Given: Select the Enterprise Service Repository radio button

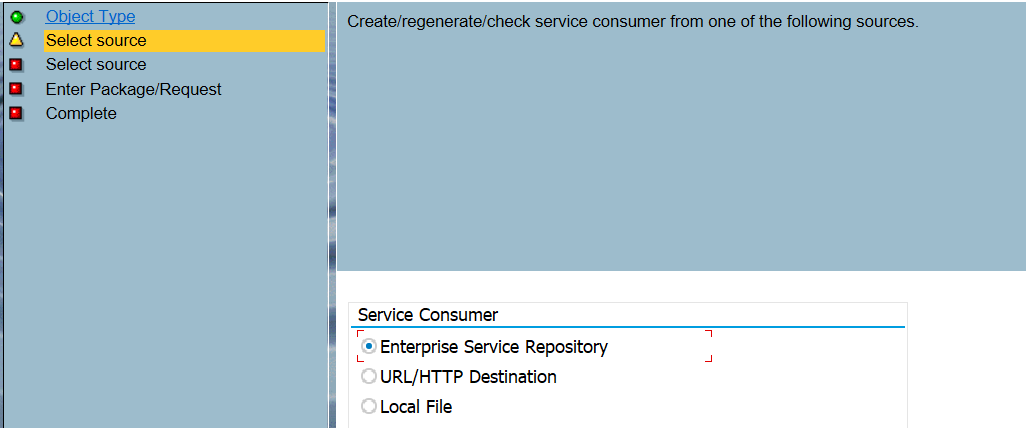Looking at the screenshot, I should coord(369,346).
